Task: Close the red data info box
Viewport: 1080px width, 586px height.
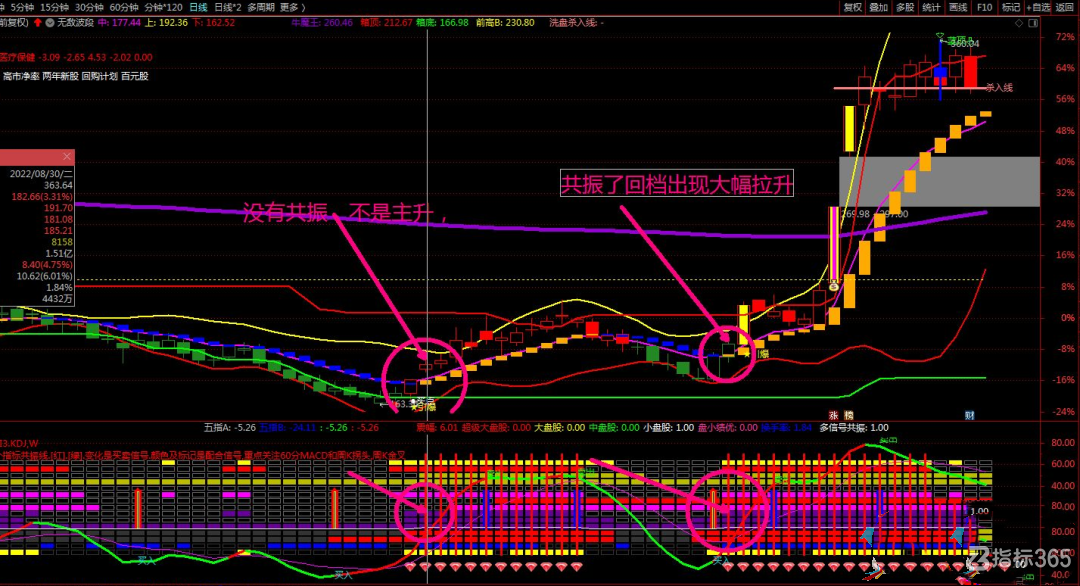Action: click(x=66, y=156)
